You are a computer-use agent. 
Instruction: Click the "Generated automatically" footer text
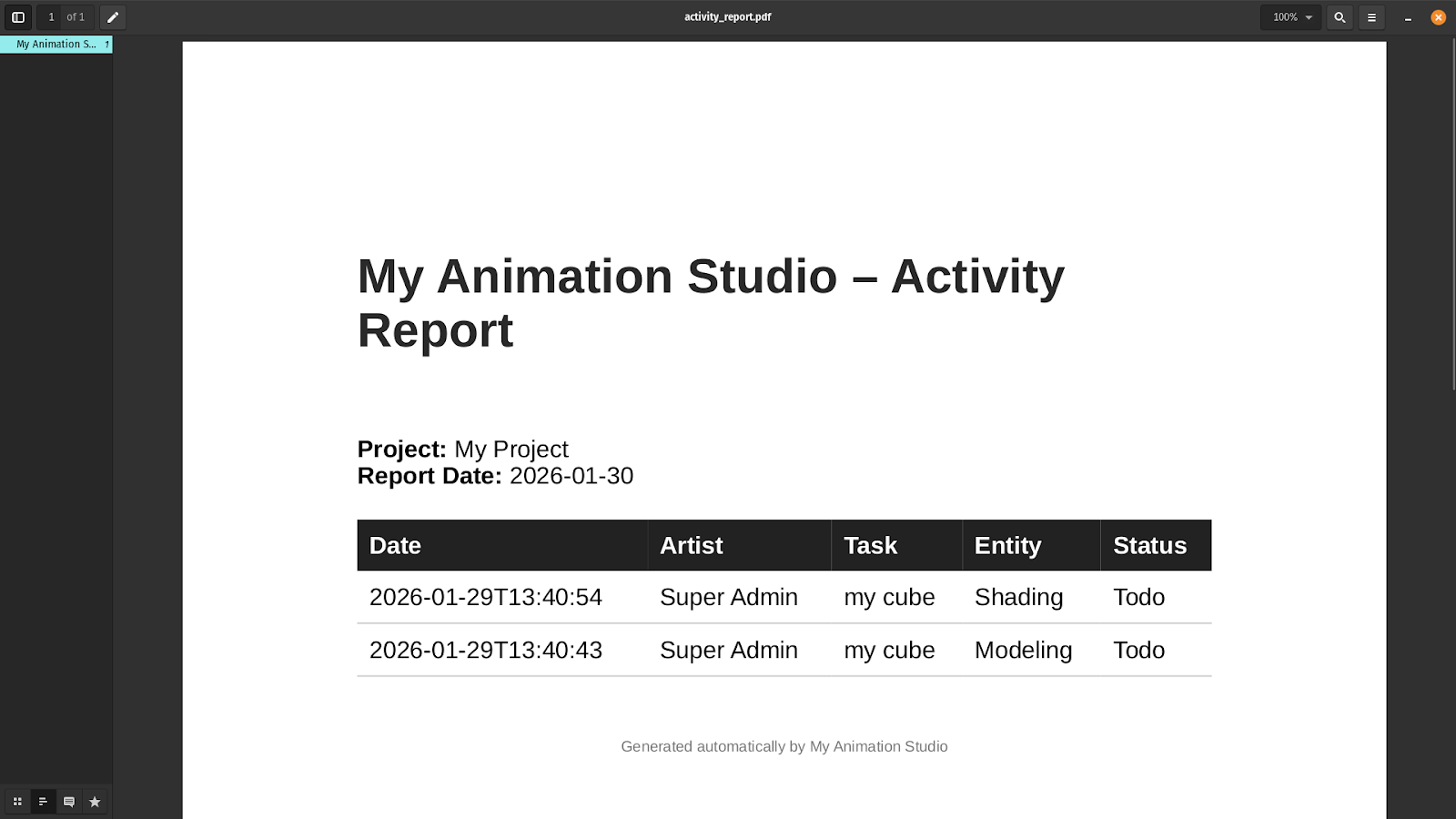click(x=784, y=746)
